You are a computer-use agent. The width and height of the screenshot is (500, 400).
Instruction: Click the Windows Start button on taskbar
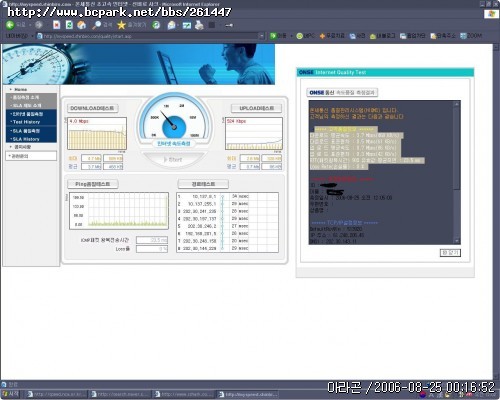(11, 394)
